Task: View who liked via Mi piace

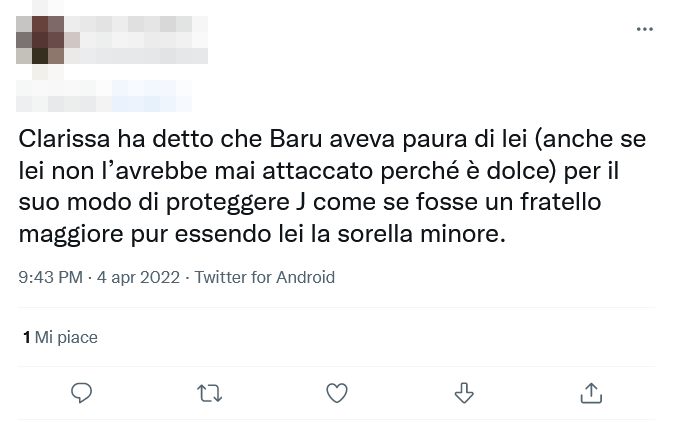Action: click(x=66, y=338)
